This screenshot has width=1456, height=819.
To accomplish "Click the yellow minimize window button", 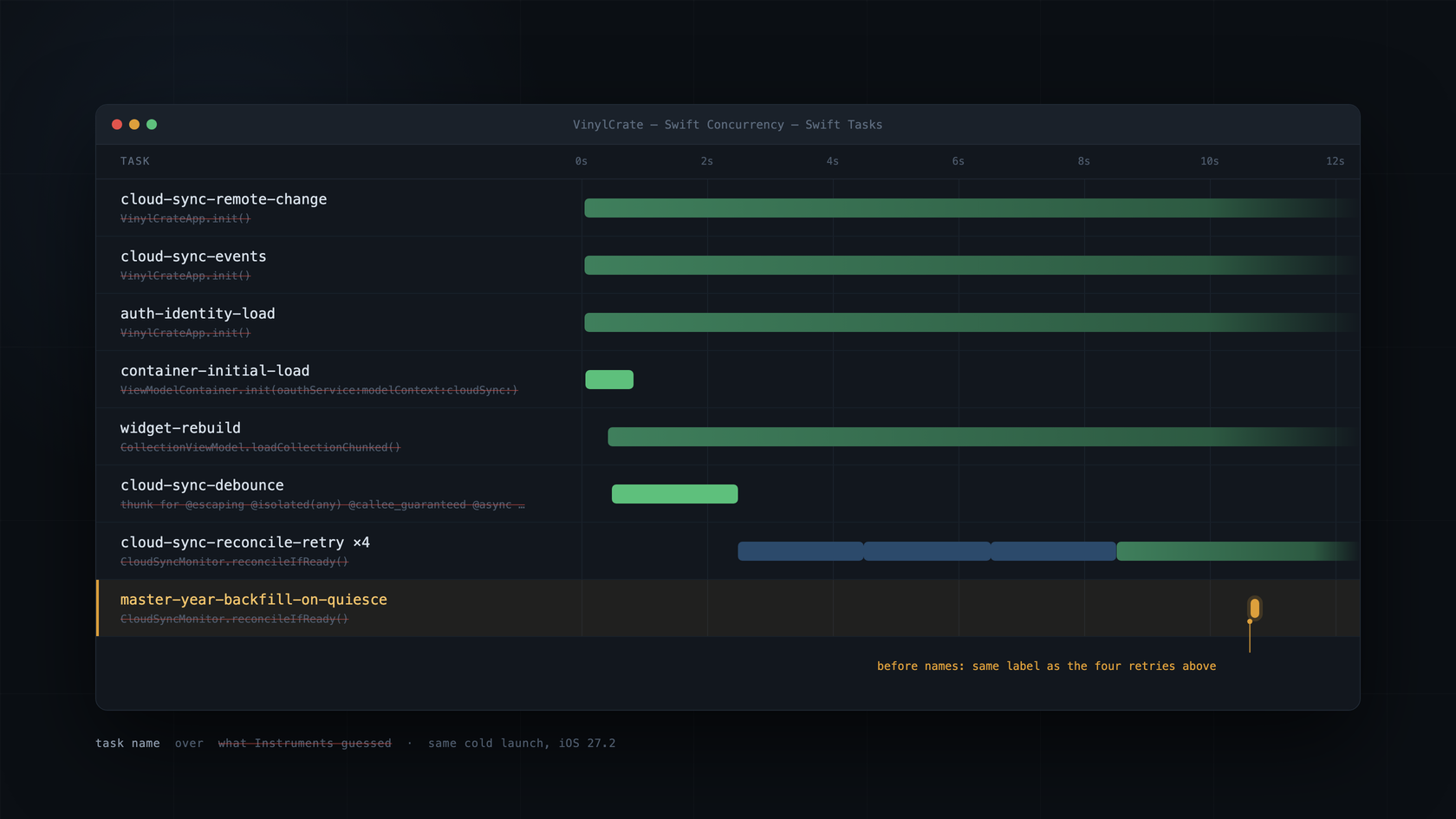I will coord(134,125).
